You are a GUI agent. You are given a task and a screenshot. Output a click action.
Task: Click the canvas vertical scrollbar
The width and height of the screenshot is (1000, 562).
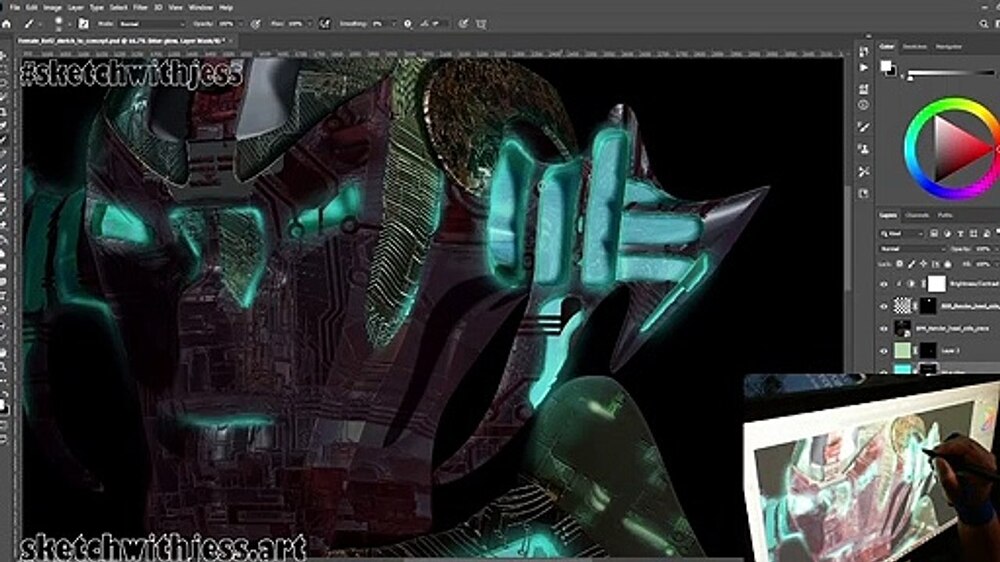[848, 236]
